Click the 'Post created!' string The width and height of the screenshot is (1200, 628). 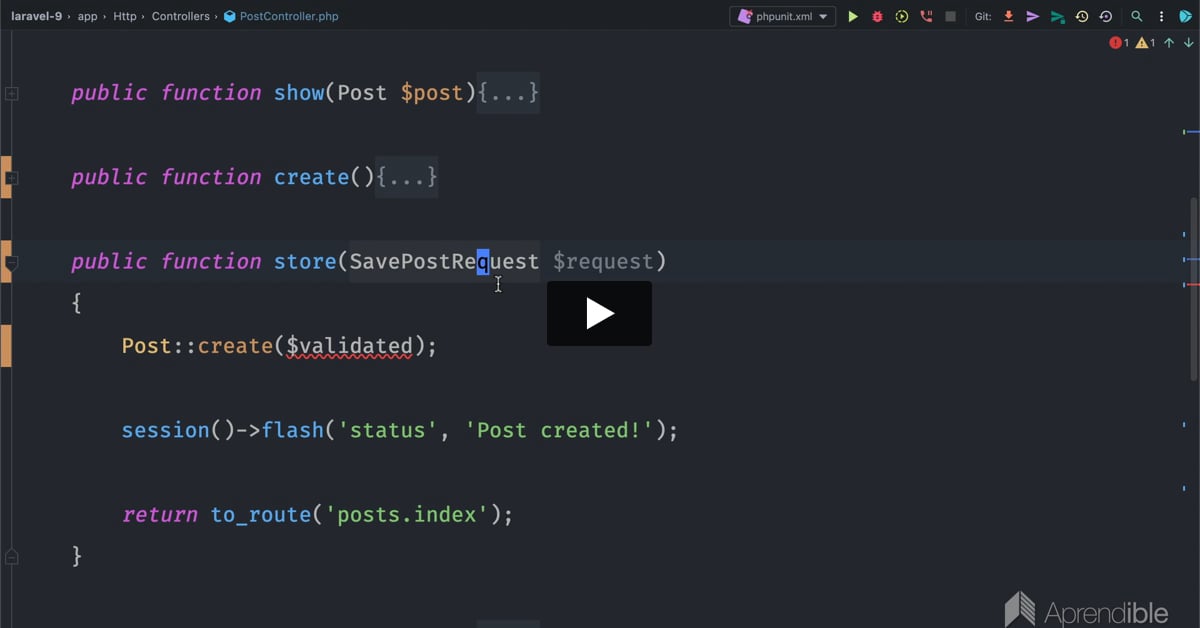558,430
